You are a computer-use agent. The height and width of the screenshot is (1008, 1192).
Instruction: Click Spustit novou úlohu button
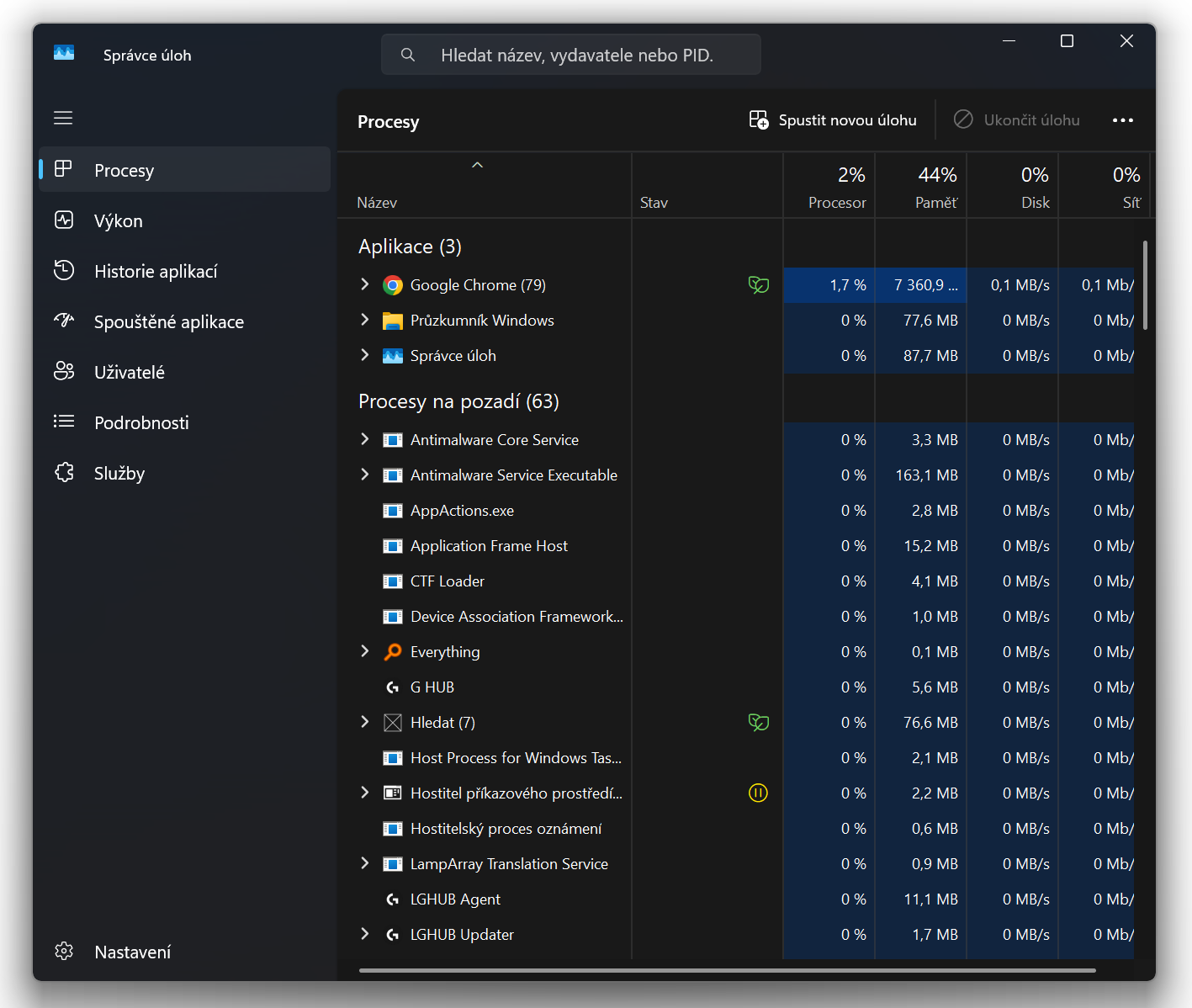pyautogui.click(x=833, y=120)
